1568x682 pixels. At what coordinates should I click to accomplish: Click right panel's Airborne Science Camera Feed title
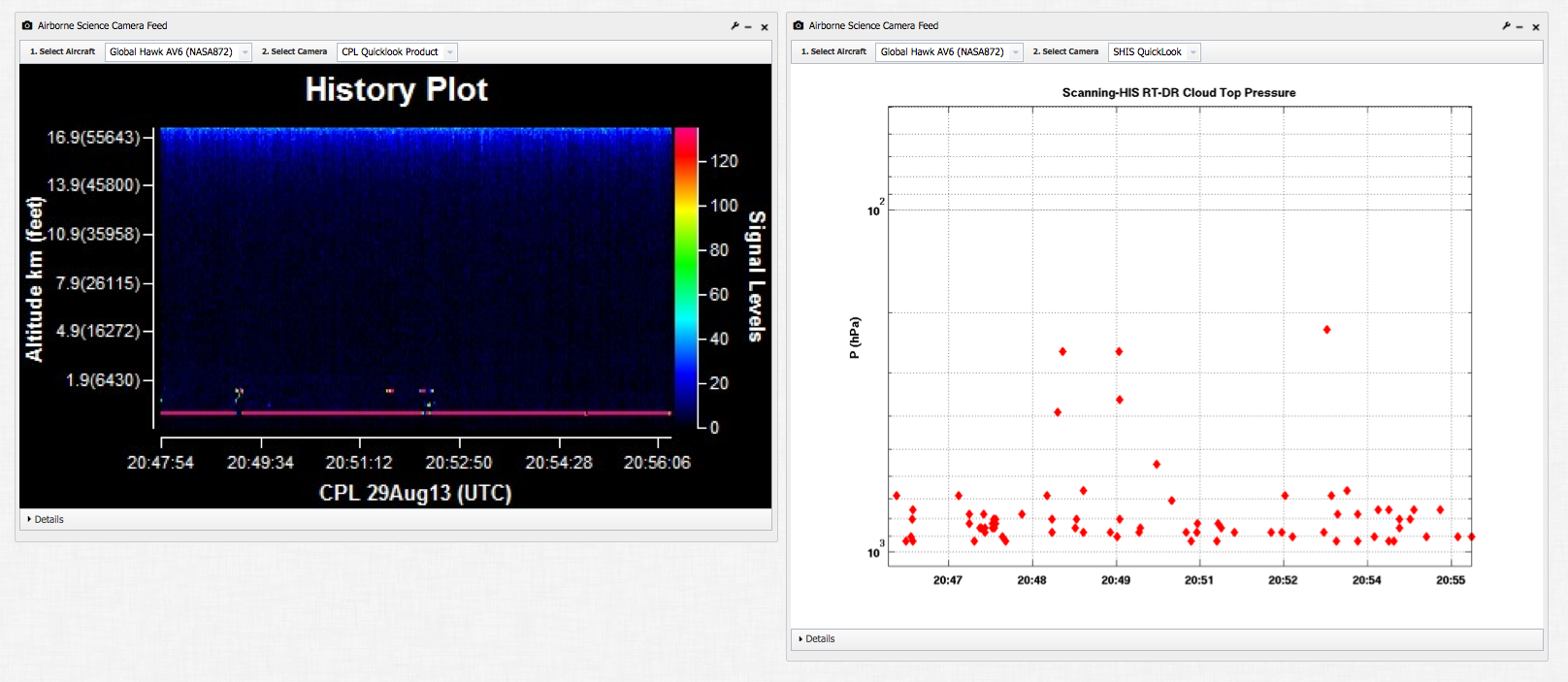coord(873,26)
